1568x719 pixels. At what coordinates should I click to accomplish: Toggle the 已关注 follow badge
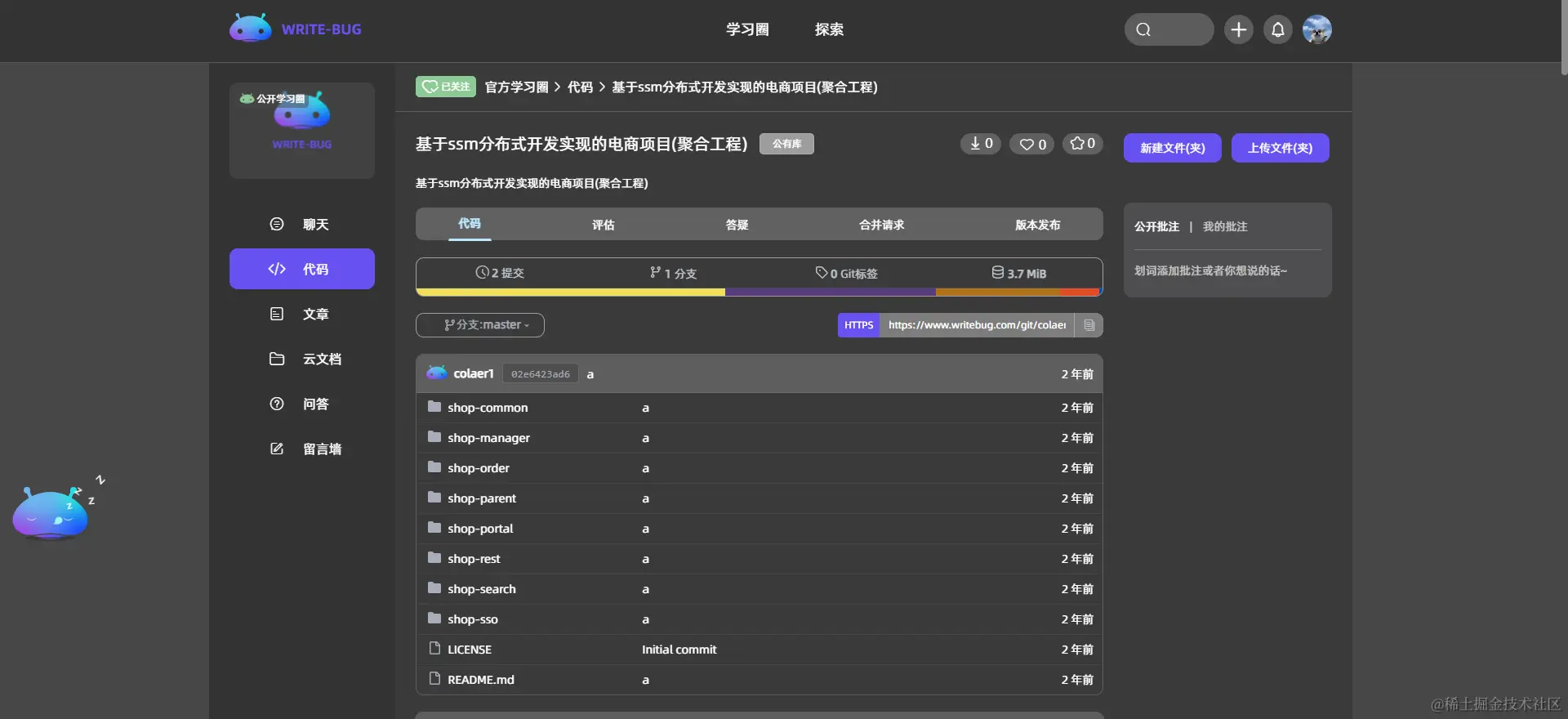pyautogui.click(x=446, y=87)
